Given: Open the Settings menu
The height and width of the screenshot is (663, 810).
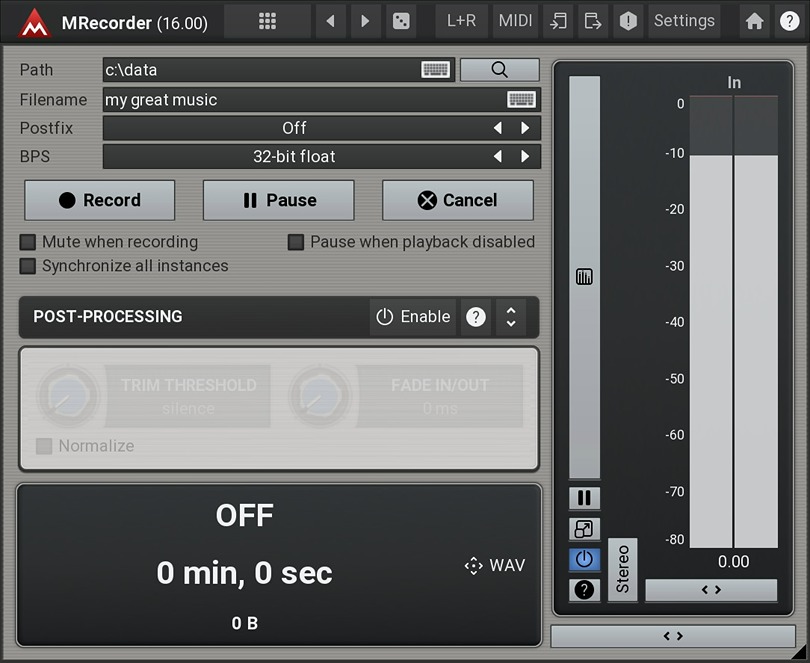Looking at the screenshot, I should point(684,20).
